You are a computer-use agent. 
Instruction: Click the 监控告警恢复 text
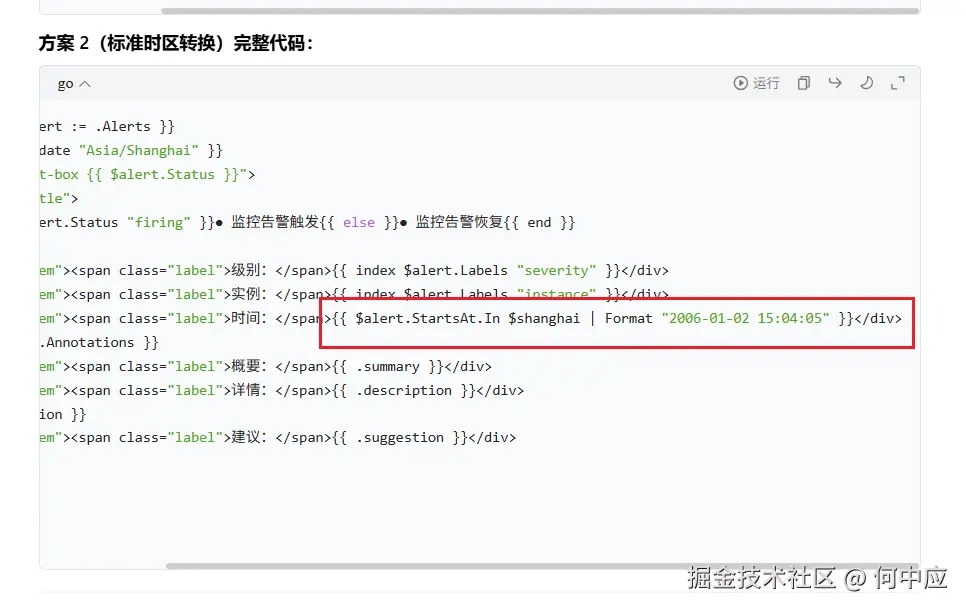[459, 222]
